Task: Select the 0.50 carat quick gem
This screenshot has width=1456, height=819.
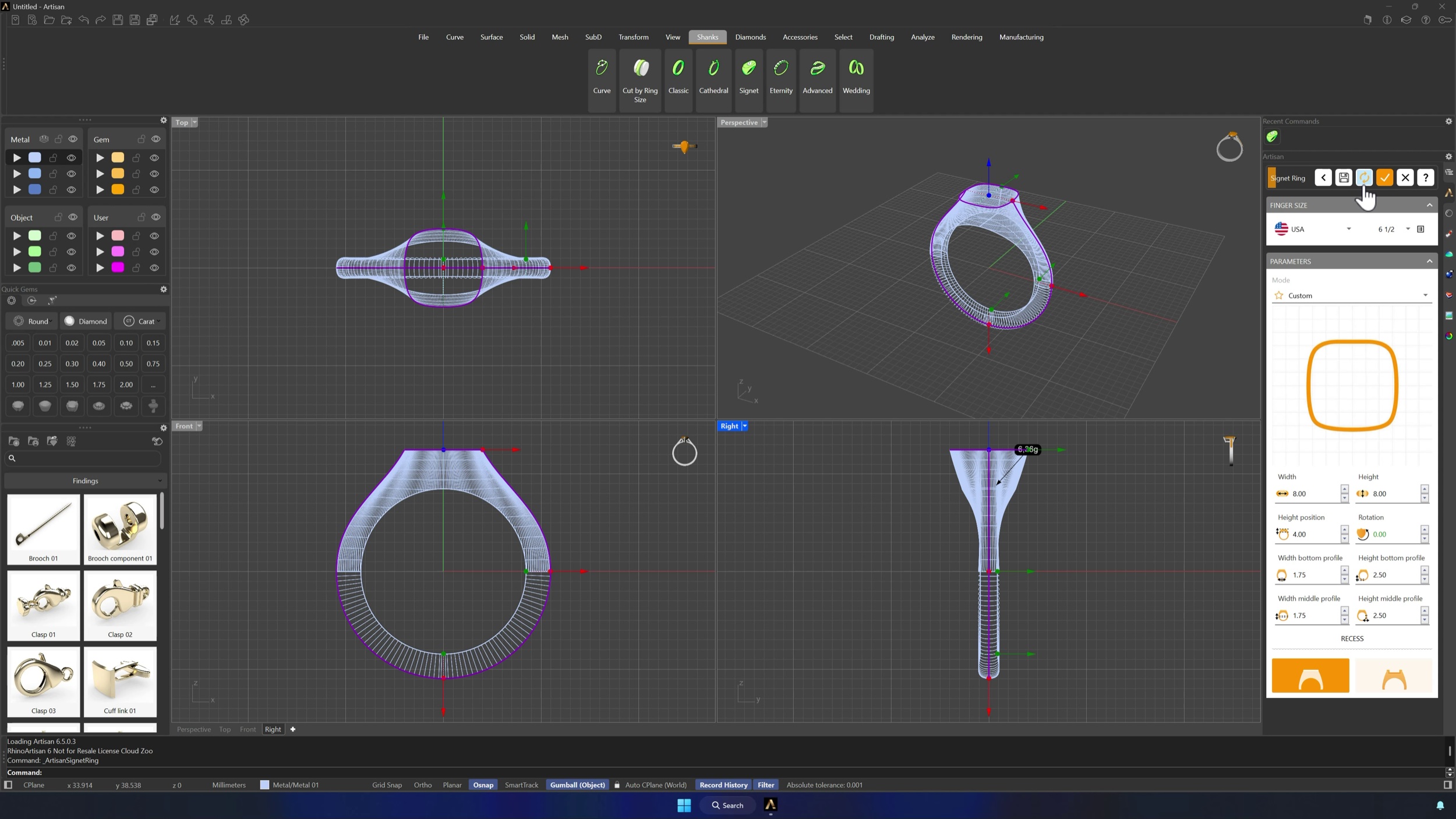Action: tap(126, 364)
